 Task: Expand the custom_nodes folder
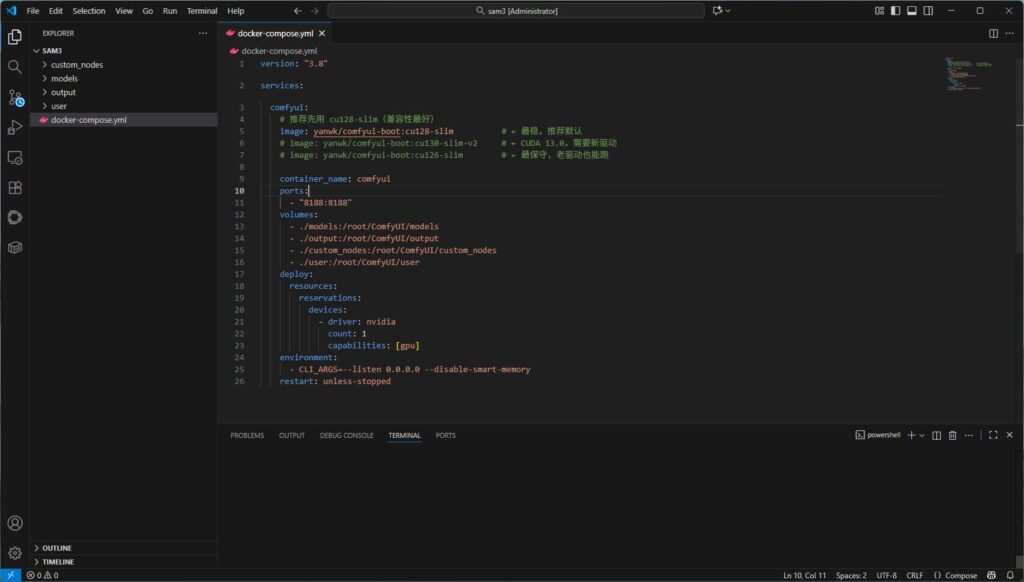76,64
